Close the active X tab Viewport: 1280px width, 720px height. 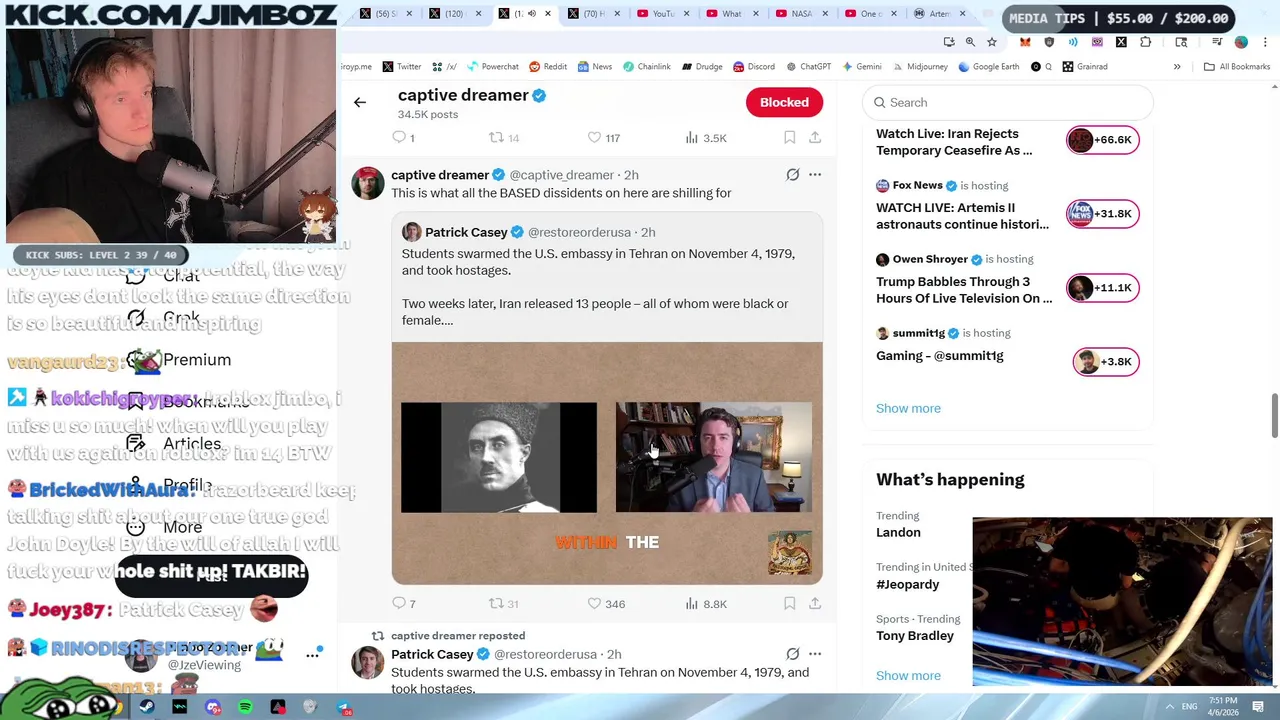point(548,14)
